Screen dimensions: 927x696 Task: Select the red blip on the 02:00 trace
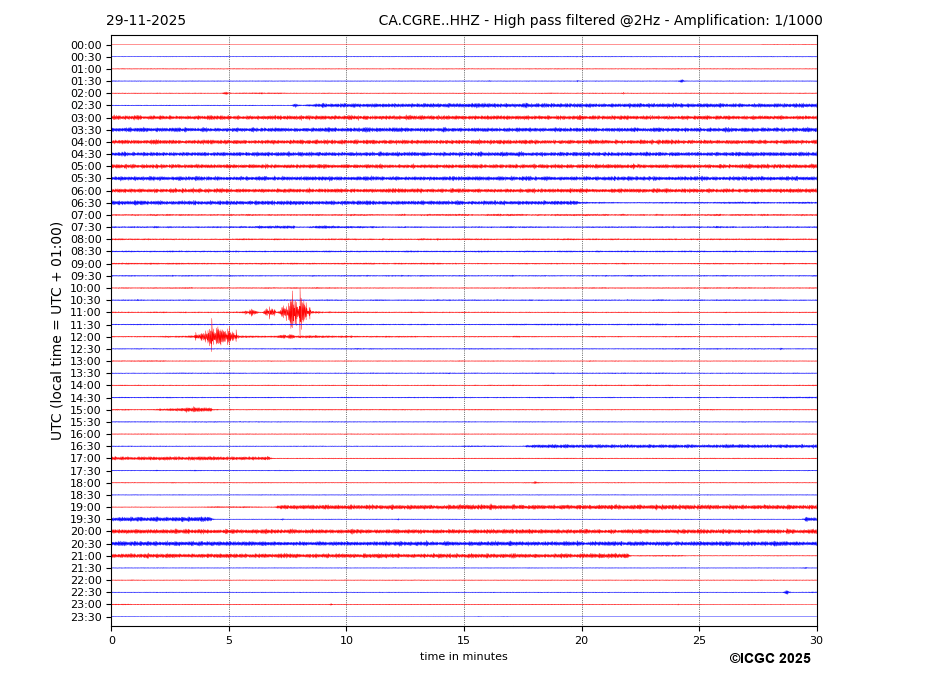click(x=225, y=93)
